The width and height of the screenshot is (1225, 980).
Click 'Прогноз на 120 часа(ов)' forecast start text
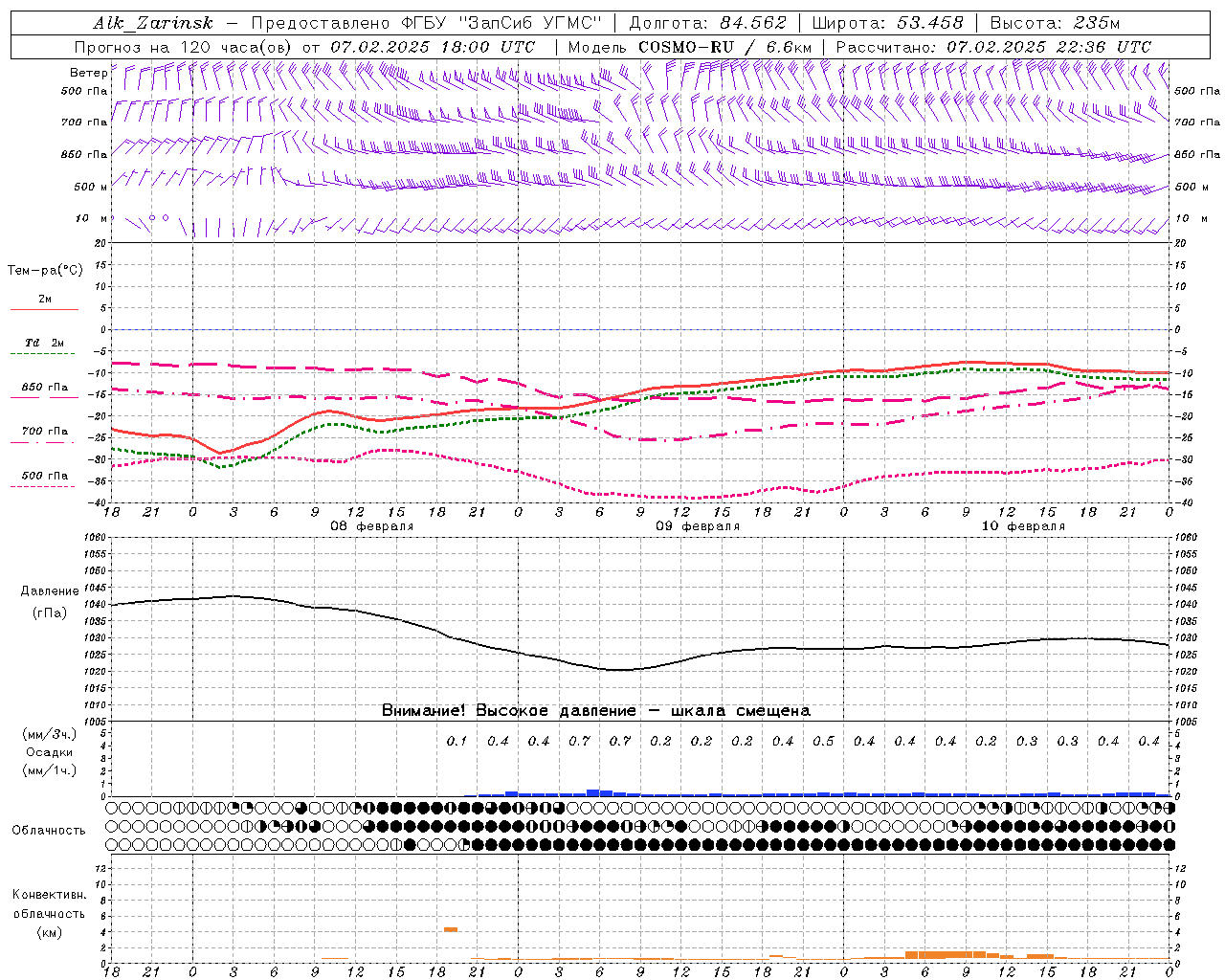(x=185, y=46)
